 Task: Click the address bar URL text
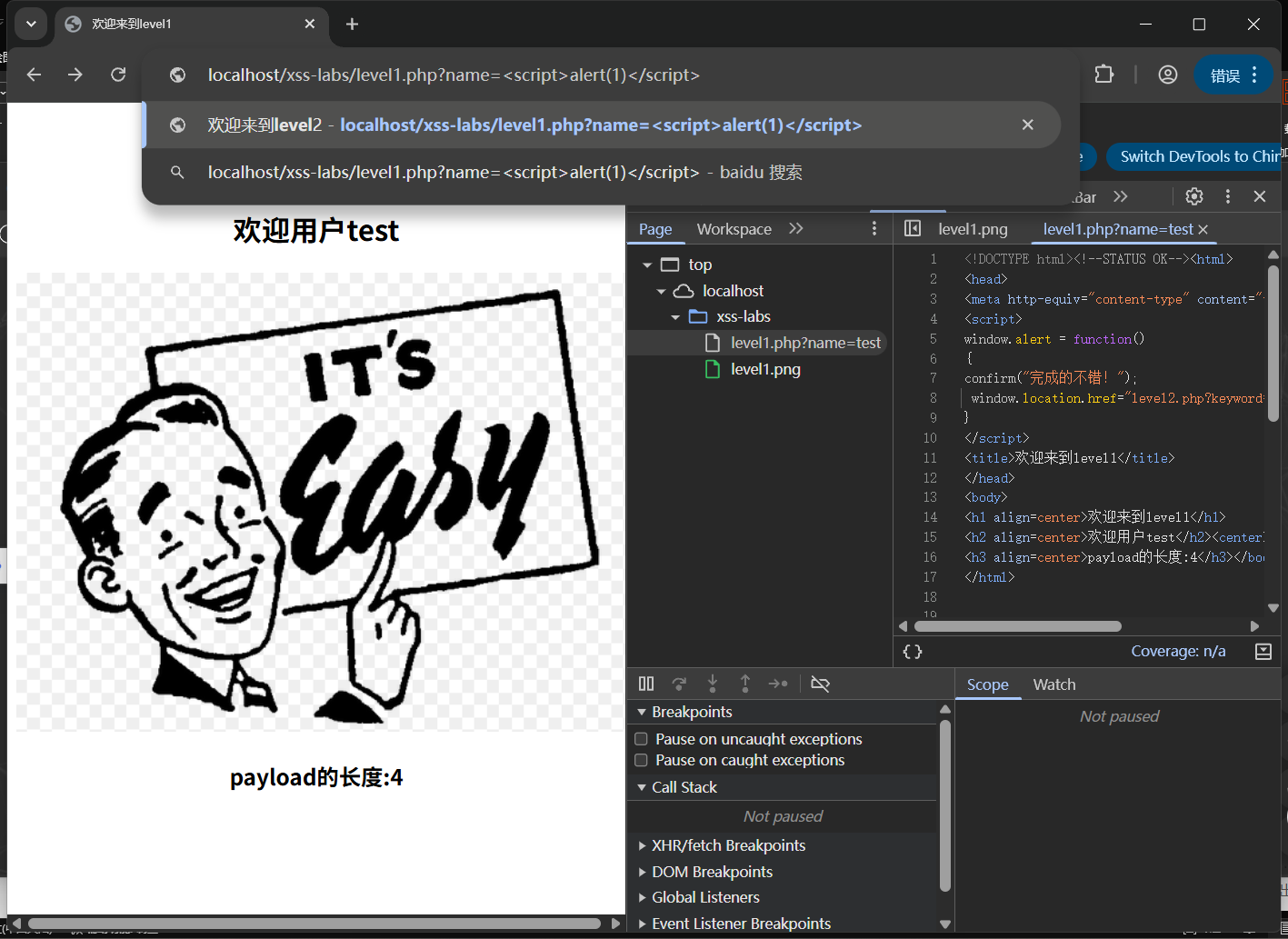click(x=454, y=75)
